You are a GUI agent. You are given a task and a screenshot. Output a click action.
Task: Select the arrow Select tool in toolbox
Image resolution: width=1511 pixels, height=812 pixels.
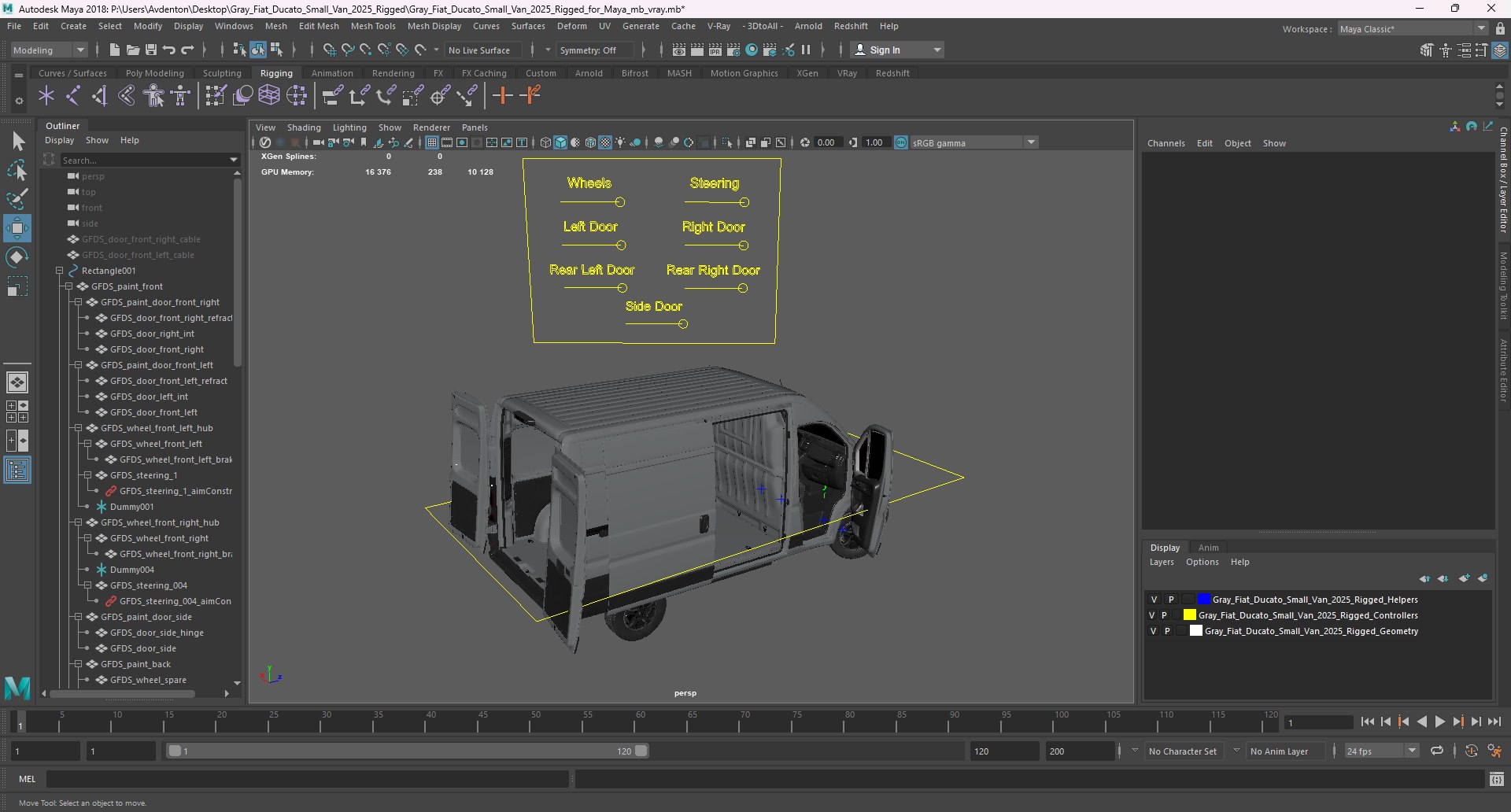pos(17,141)
